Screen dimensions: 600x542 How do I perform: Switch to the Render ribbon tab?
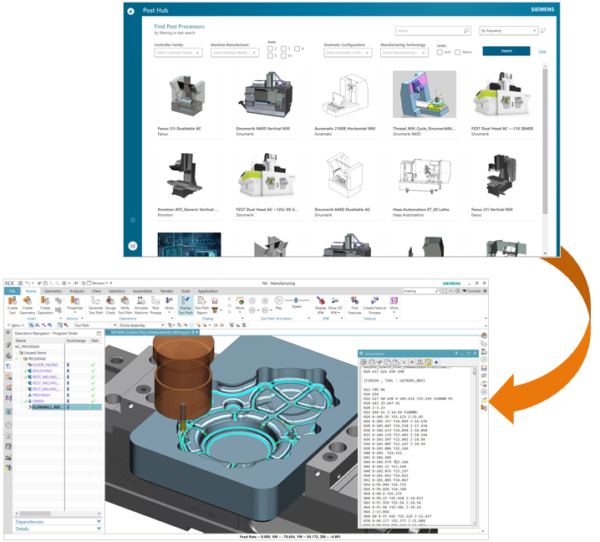click(166, 291)
